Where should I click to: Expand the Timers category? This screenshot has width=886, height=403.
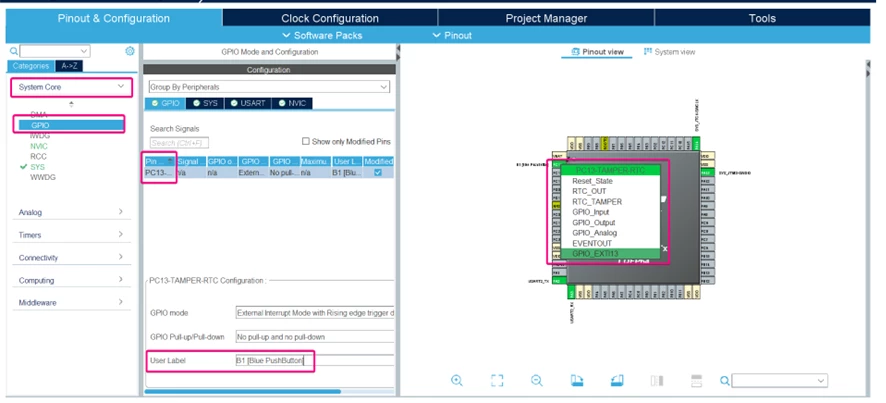click(71, 235)
